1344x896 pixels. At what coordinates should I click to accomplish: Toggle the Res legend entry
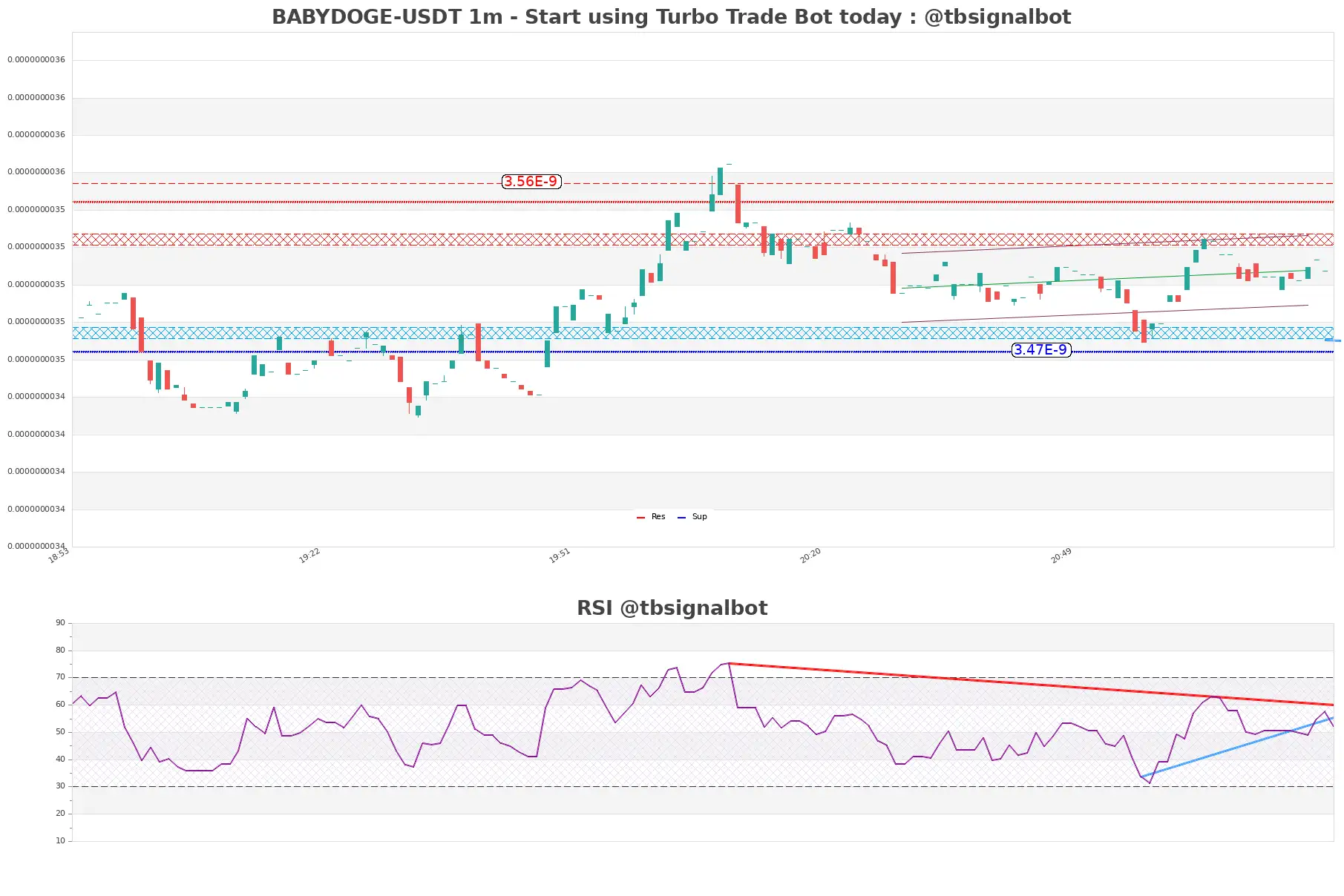(x=651, y=517)
